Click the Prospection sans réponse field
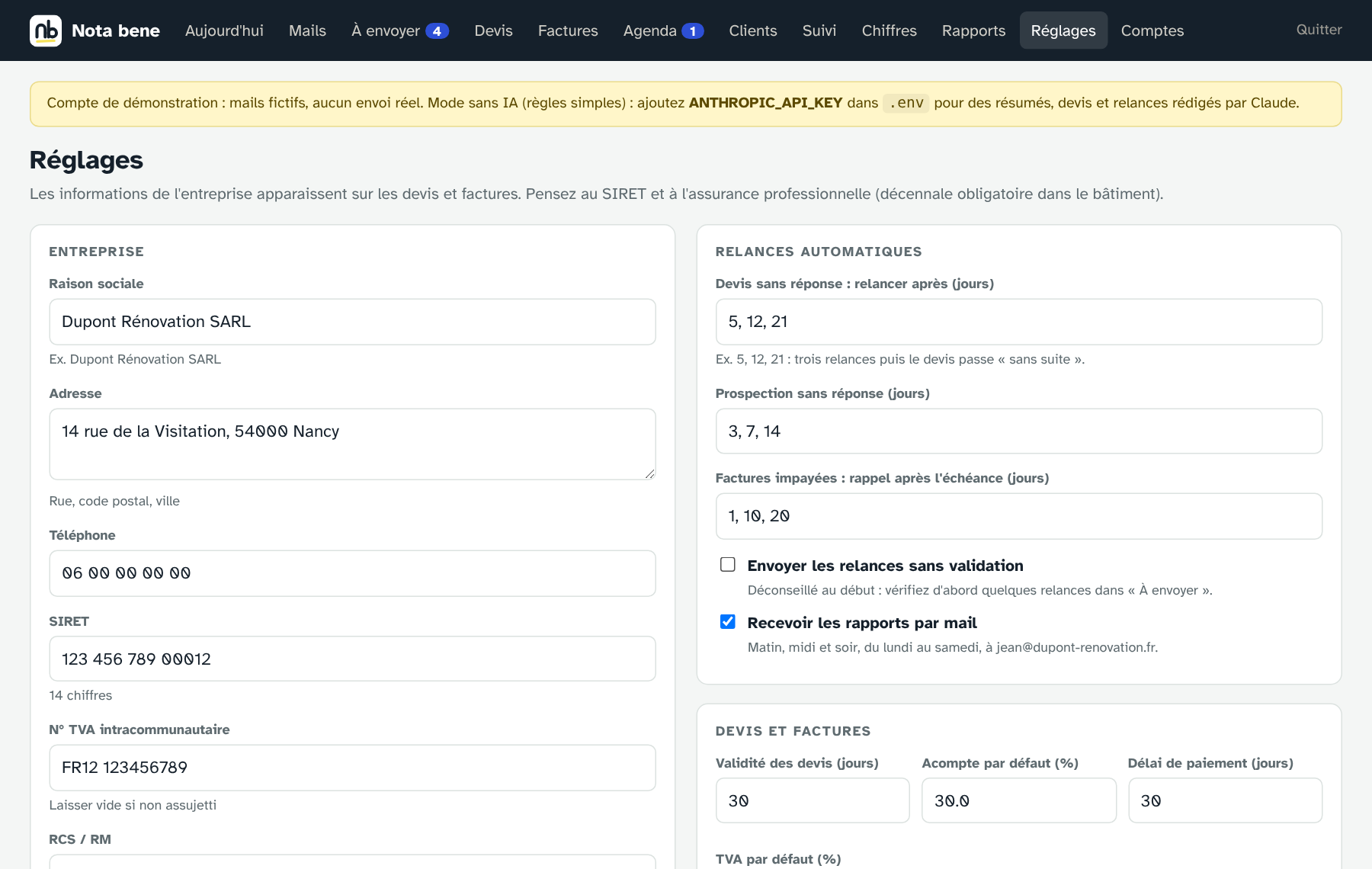Viewport: 1372px width, 869px height. (1018, 431)
